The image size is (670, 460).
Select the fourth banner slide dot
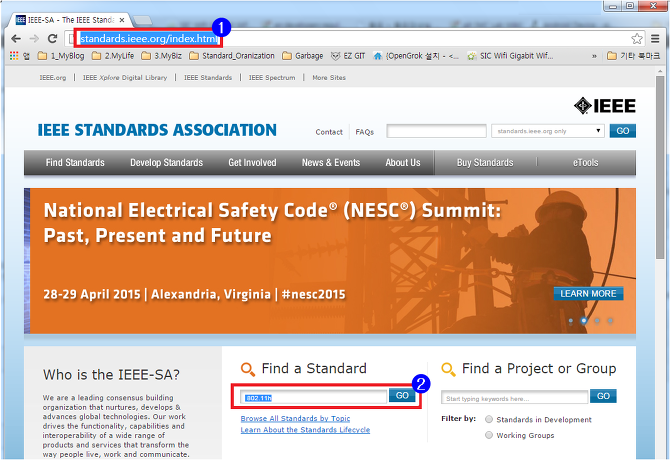tap(610, 321)
